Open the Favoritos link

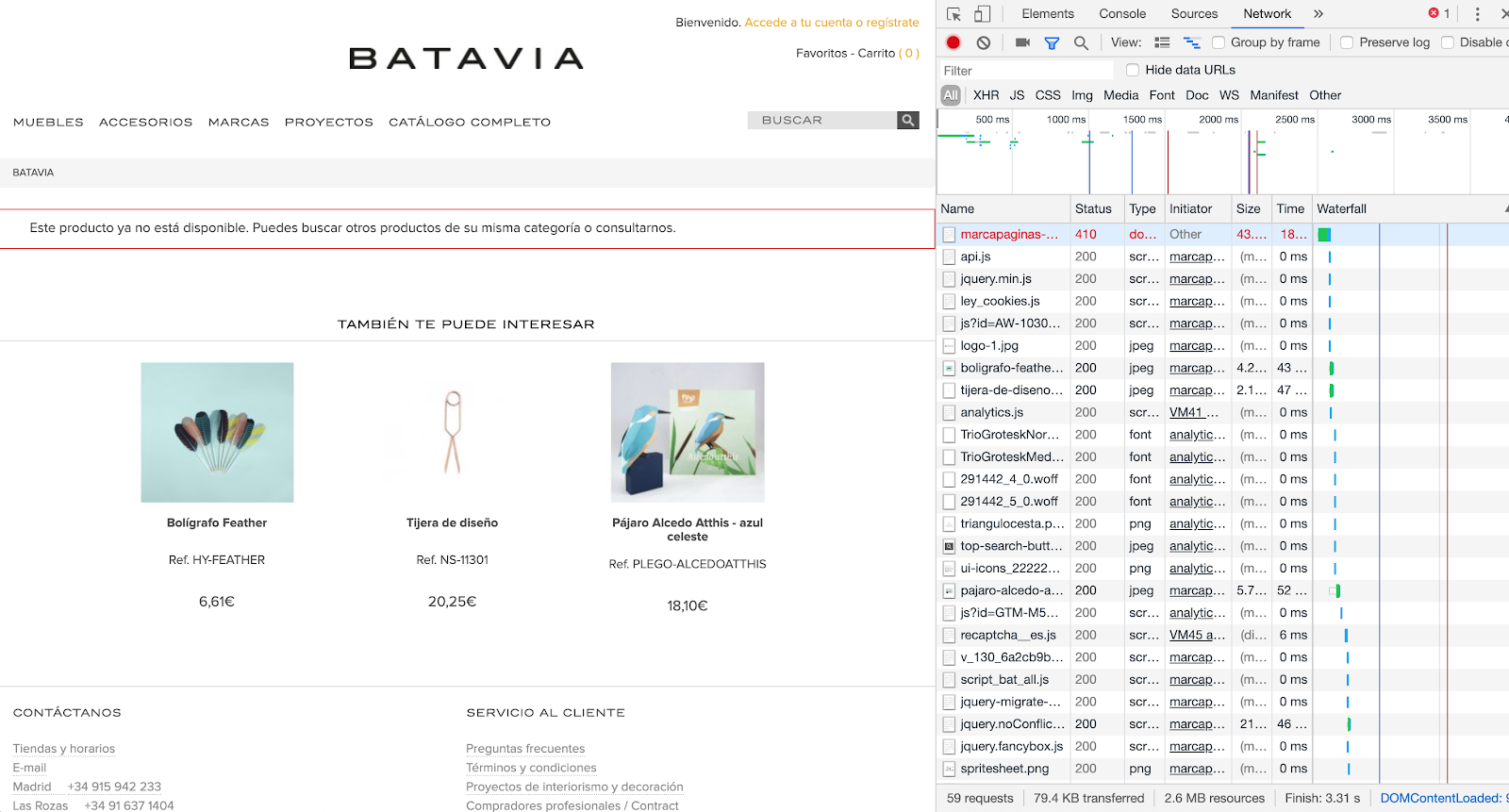tap(821, 54)
